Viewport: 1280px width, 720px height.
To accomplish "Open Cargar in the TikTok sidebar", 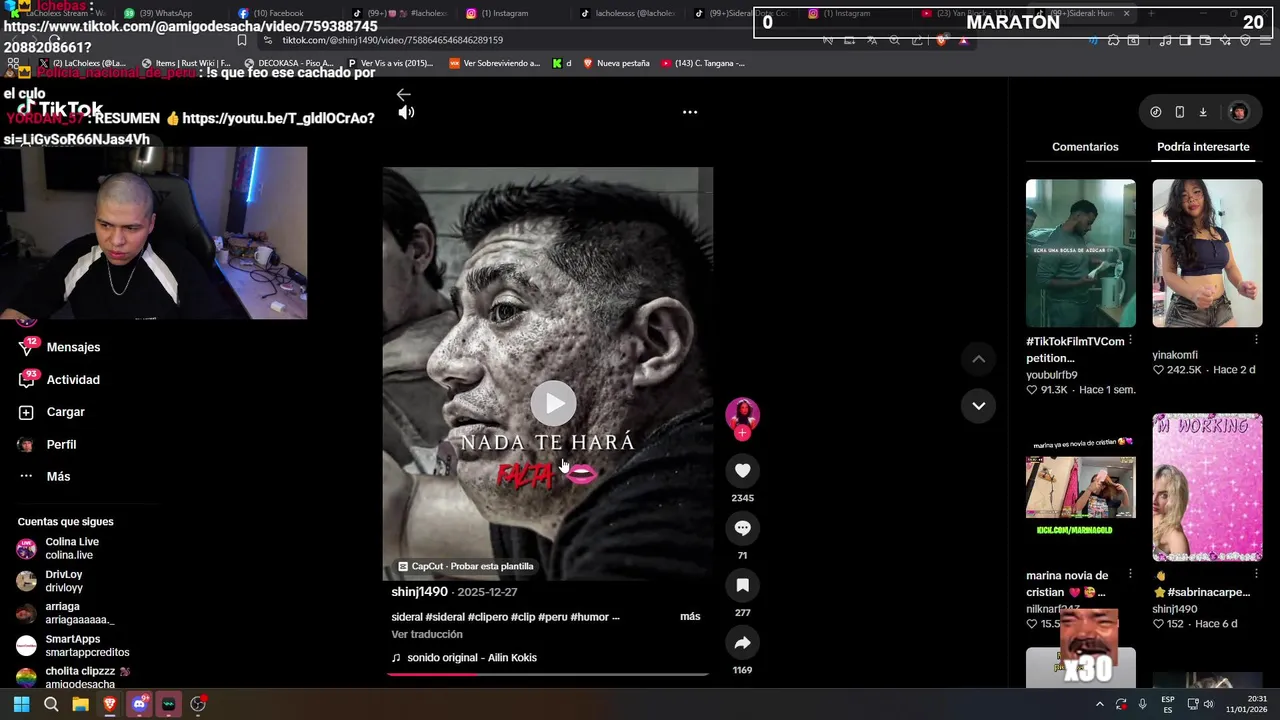I will [x=52, y=412].
